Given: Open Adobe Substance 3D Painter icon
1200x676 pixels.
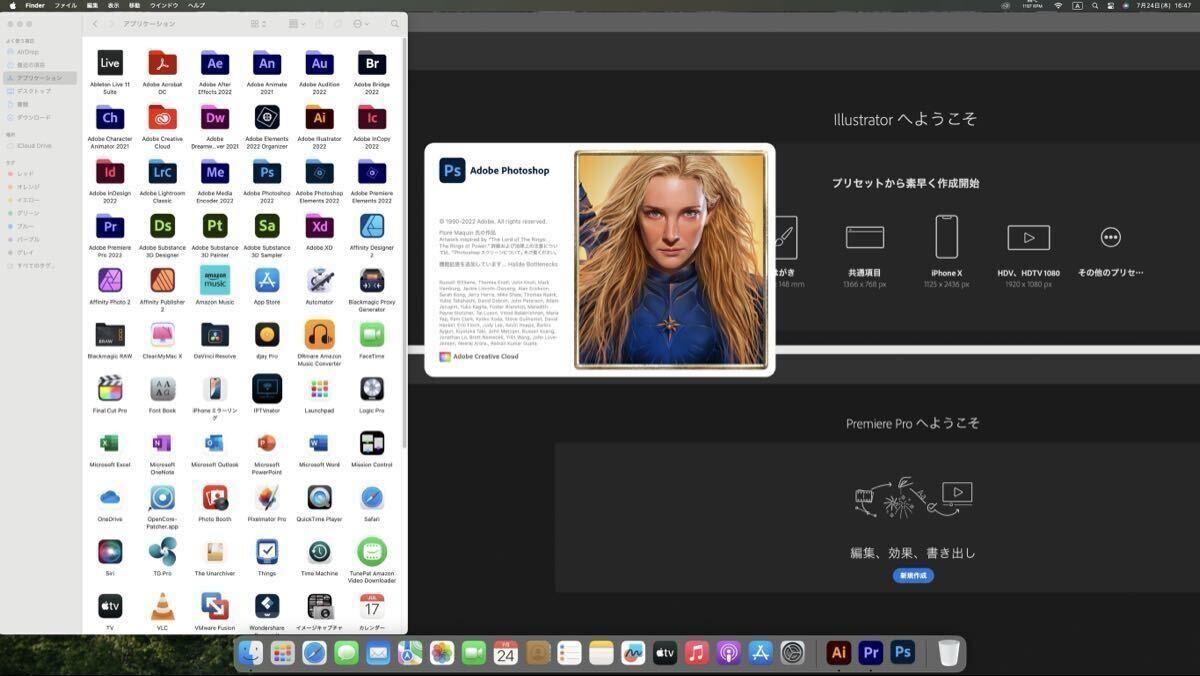Looking at the screenshot, I should coord(215,226).
